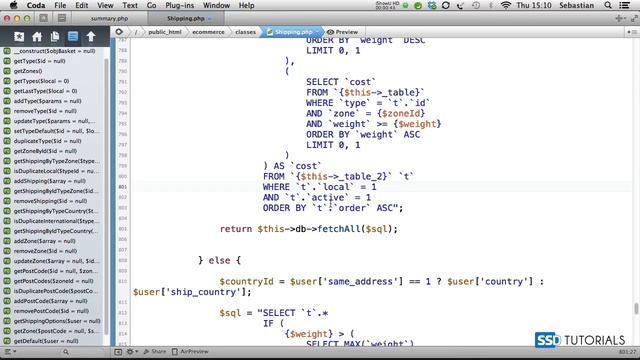The height and width of the screenshot is (360, 640).
Task: Open the Coda application menu
Action: pyautogui.click(x=36, y=5)
